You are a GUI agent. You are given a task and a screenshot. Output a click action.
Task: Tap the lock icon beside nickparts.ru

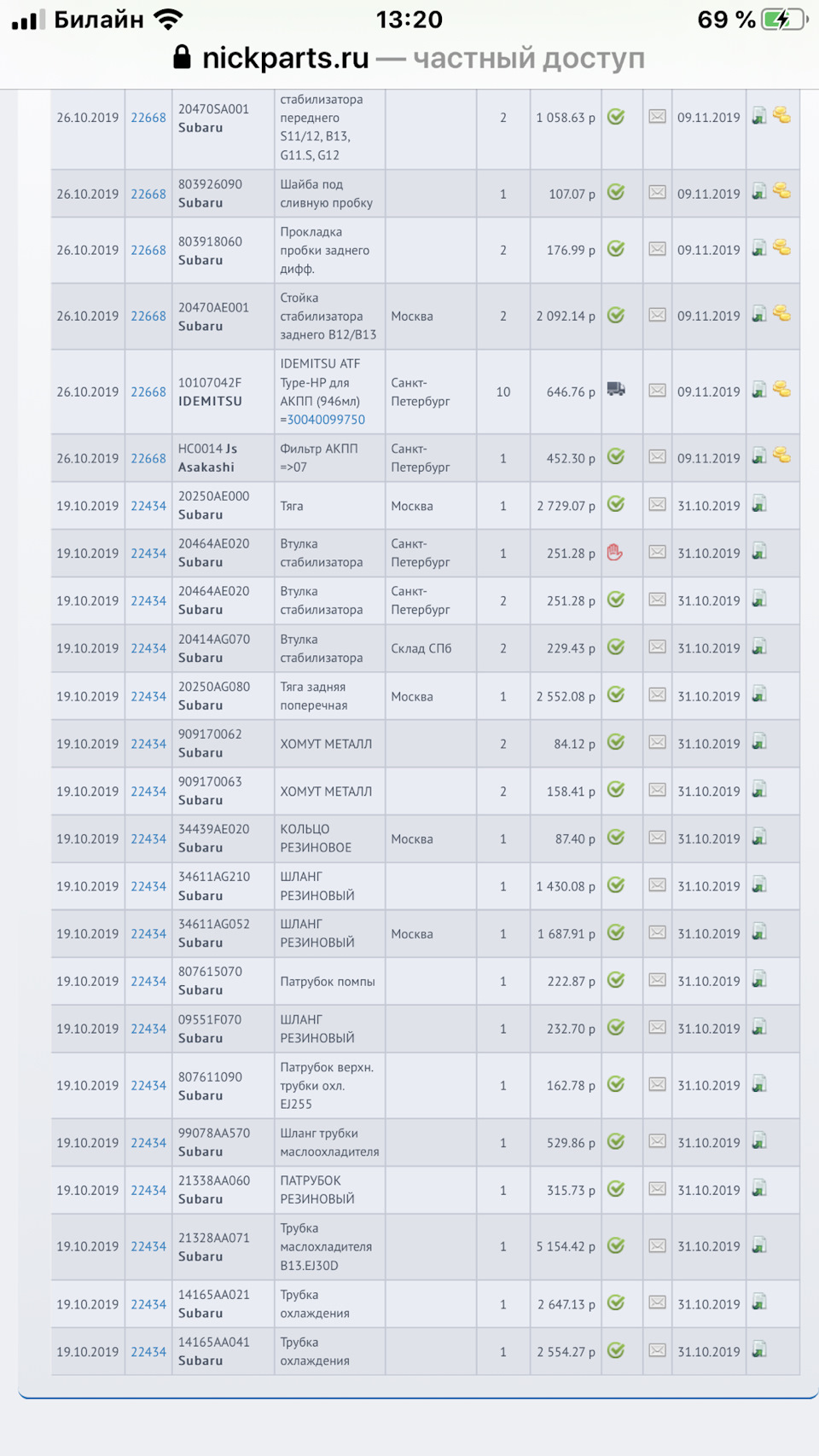click(x=182, y=57)
